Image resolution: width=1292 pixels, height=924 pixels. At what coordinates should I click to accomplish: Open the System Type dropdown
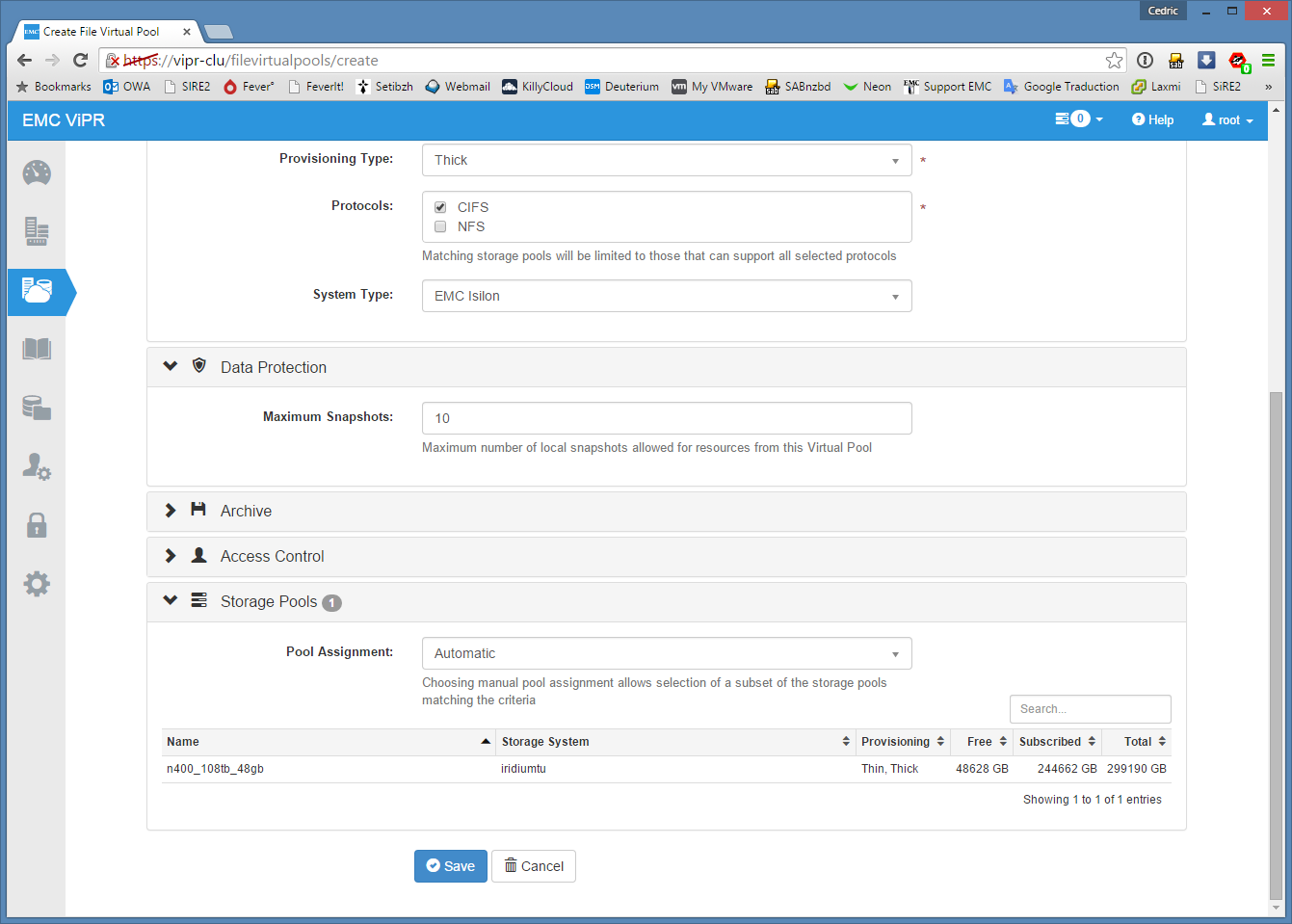667,296
